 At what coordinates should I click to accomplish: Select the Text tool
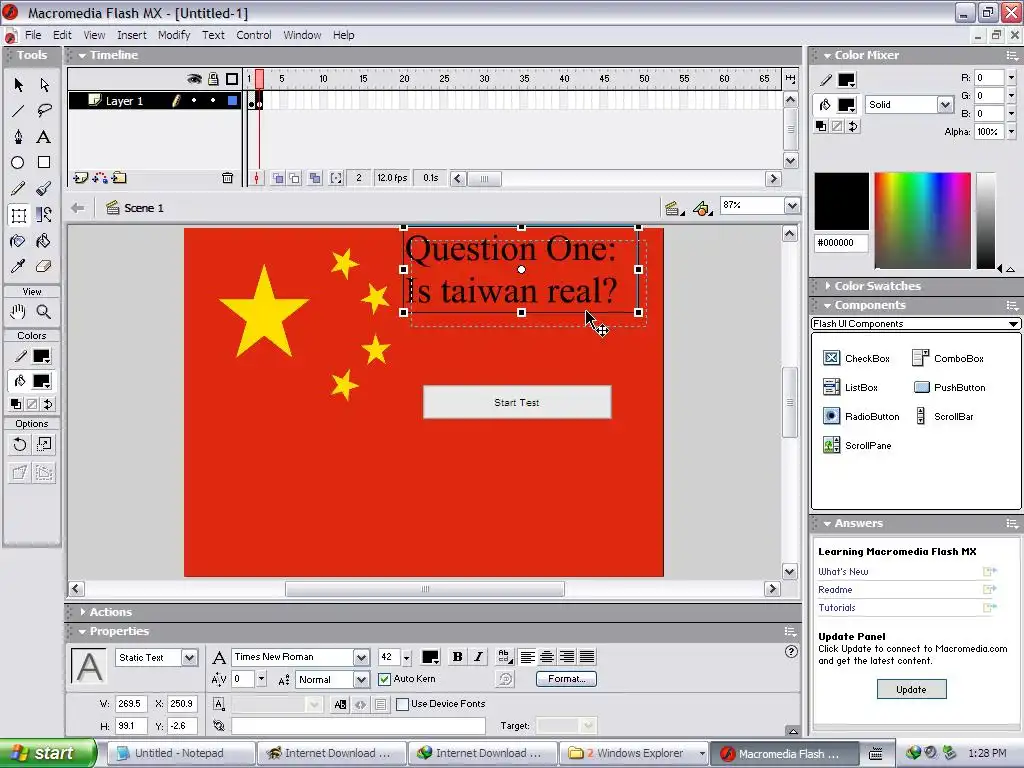(x=44, y=136)
